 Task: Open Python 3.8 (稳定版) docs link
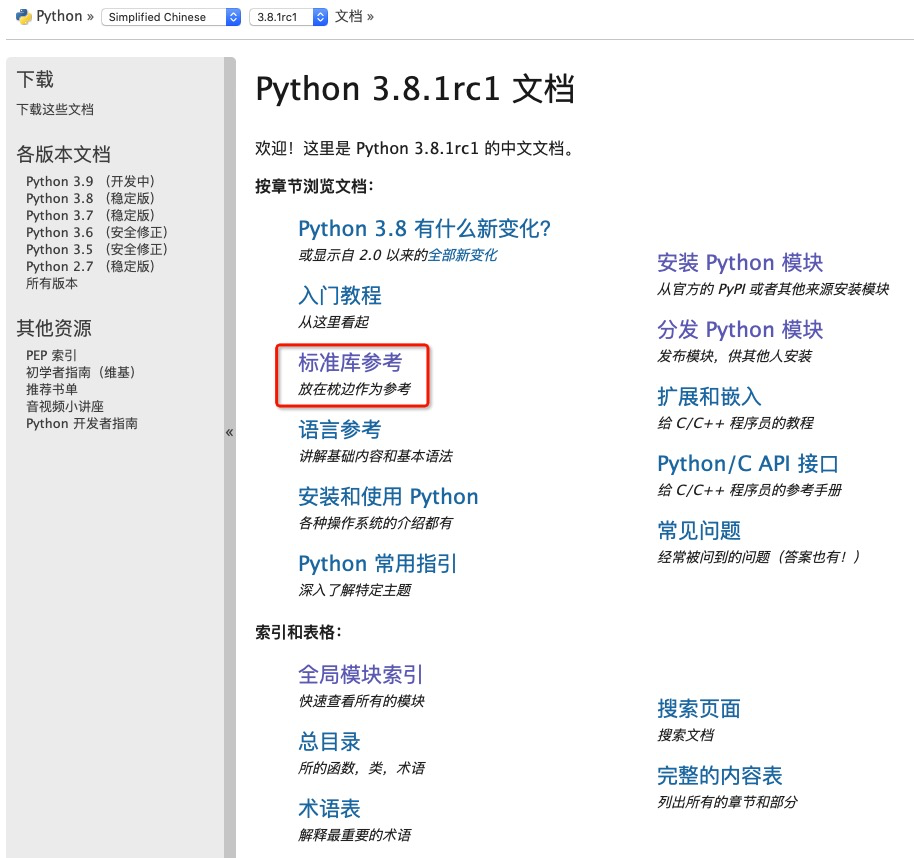[x=90, y=198]
